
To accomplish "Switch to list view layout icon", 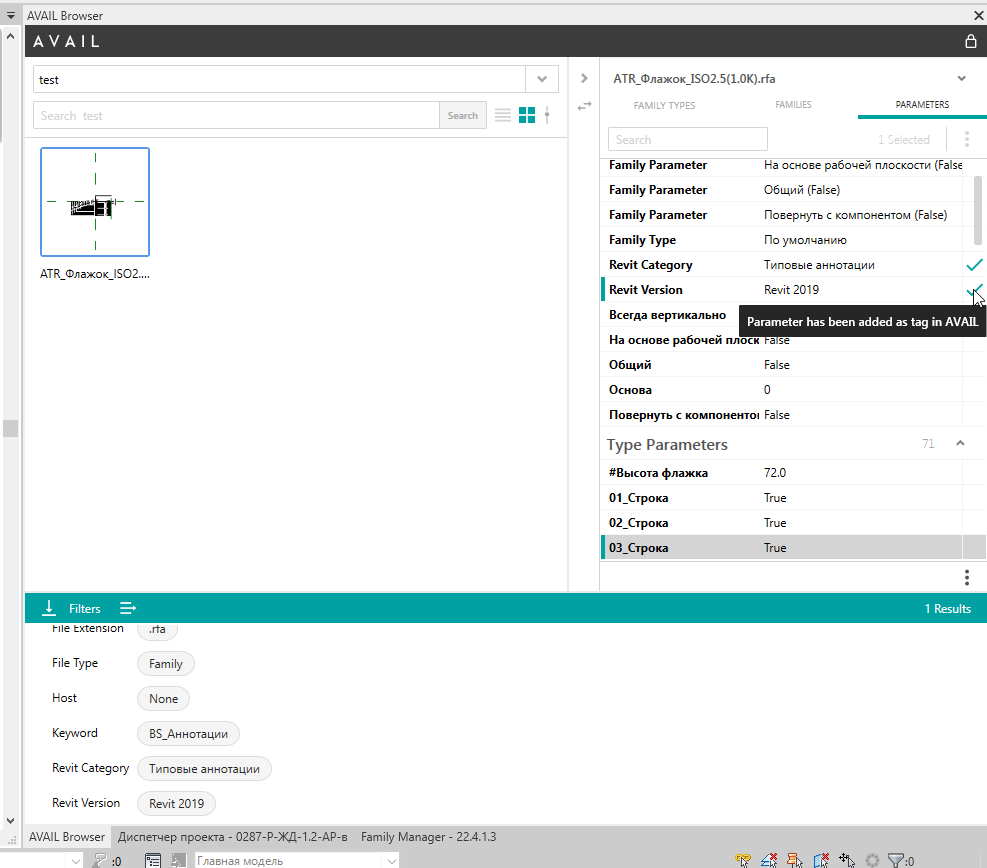I will tap(502, 115).
